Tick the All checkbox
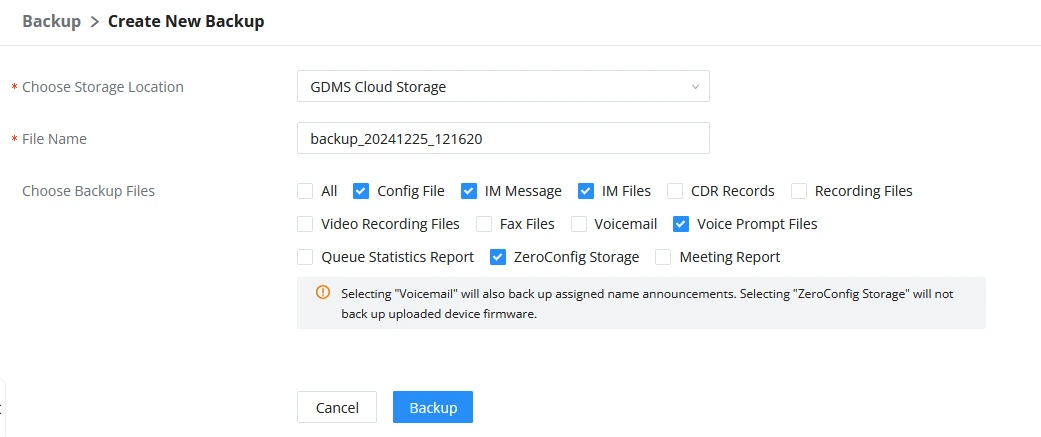This screenshot has height=437, width=1041. (305, 191)
